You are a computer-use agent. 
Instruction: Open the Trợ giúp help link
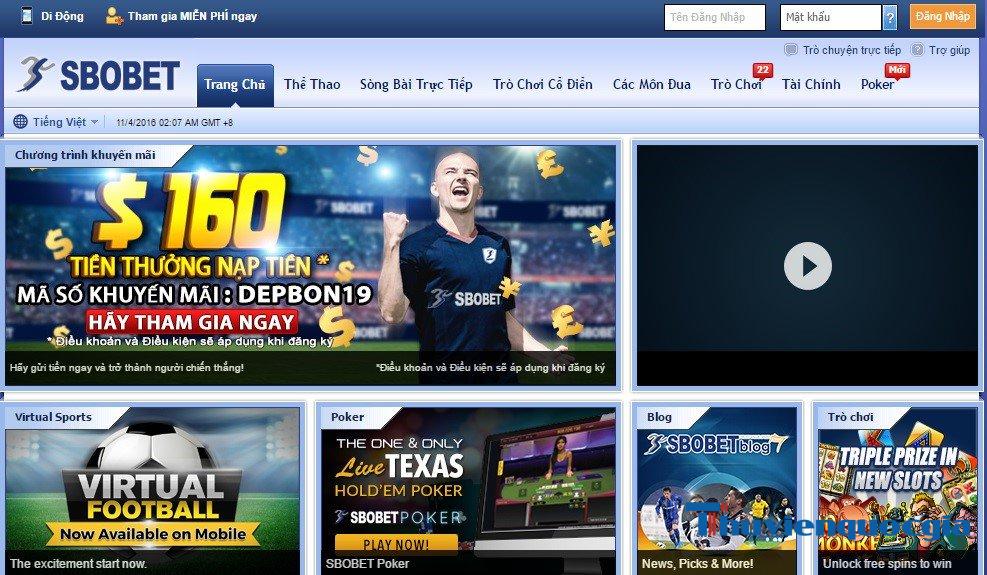click(949, 50)
